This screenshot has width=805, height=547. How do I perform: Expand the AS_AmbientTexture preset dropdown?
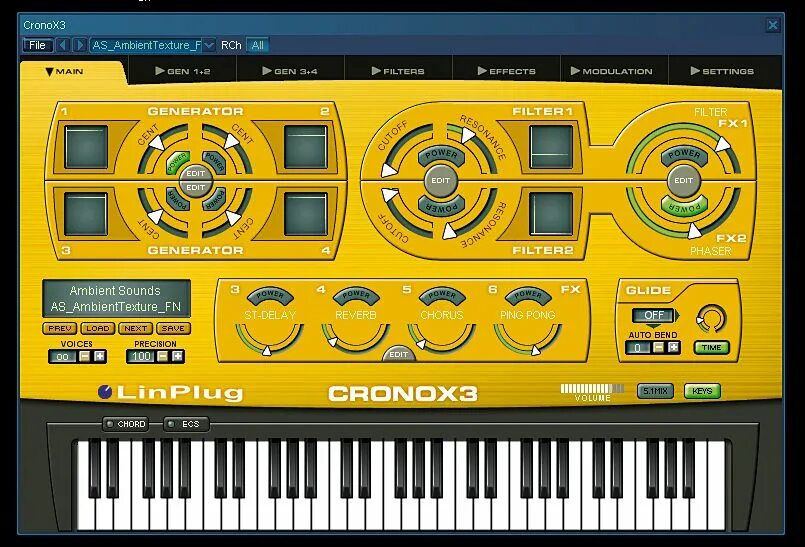pos(208,45)
